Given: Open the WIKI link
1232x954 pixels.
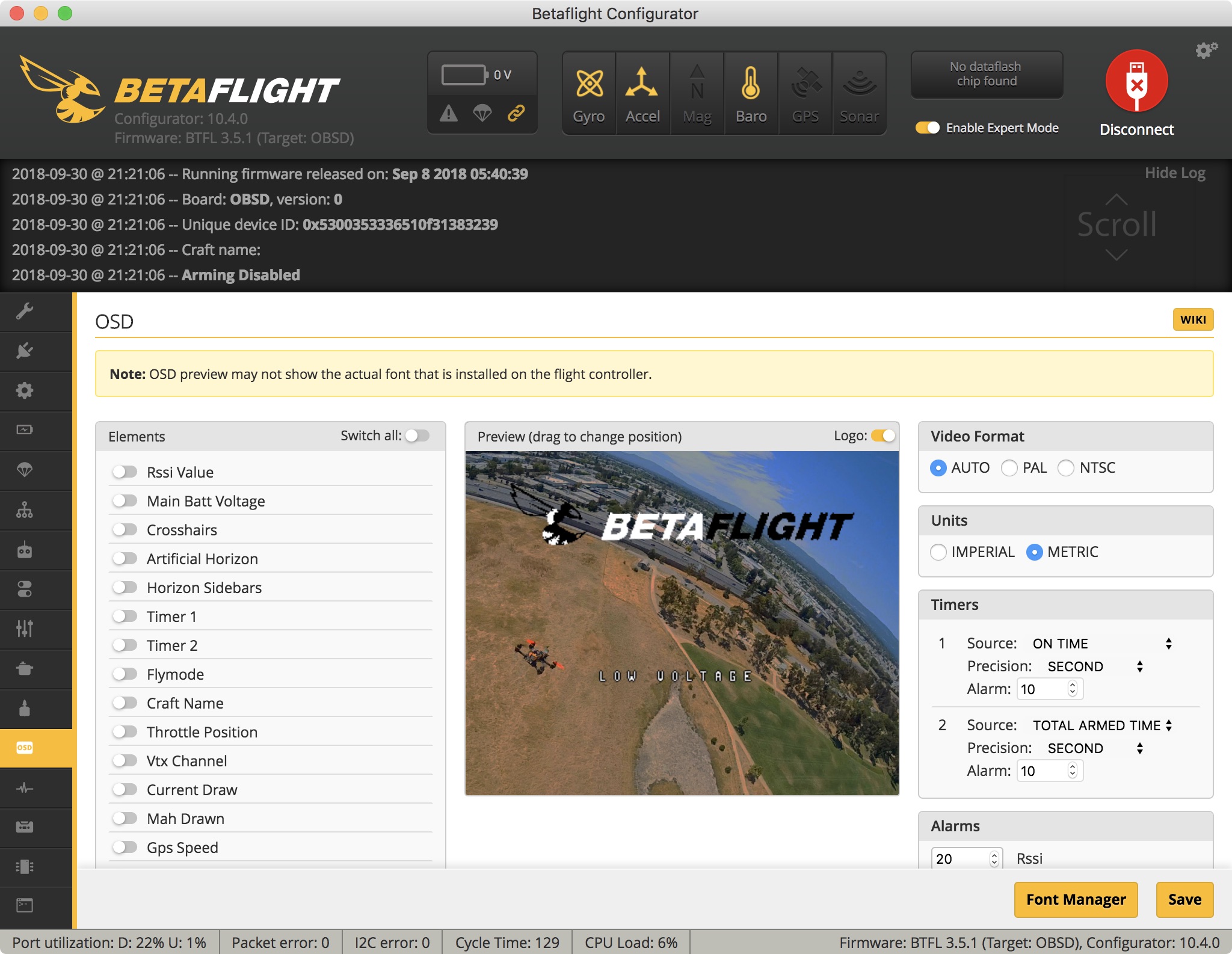Looking at the screenshot, I should click(1194, 320).
